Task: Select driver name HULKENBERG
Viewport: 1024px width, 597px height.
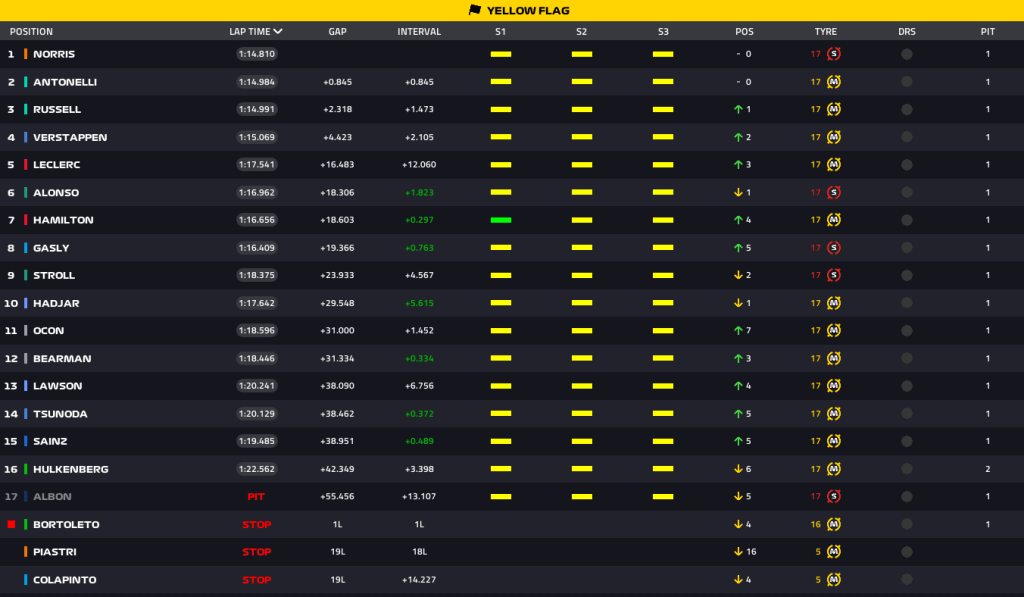Action: coord(71,469)
